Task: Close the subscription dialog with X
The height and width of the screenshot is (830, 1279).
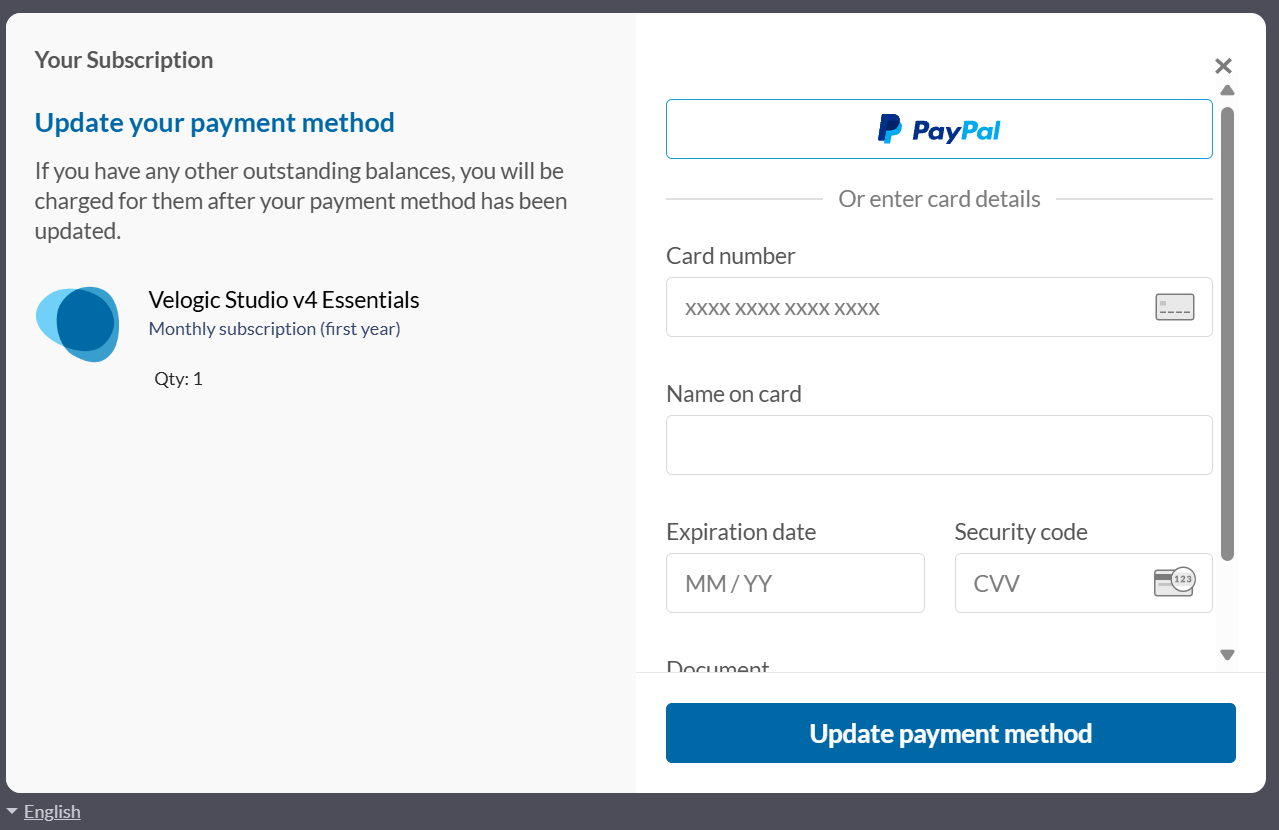Action: pos(1223,66)
